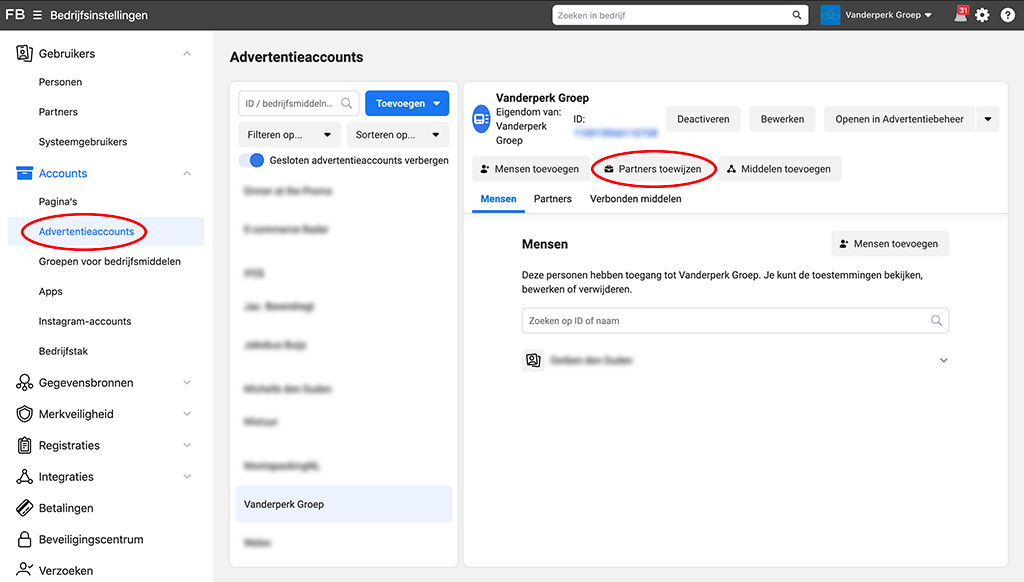
Task: Open the hamburger menu next to FB
Action: (x=37, y=15)
